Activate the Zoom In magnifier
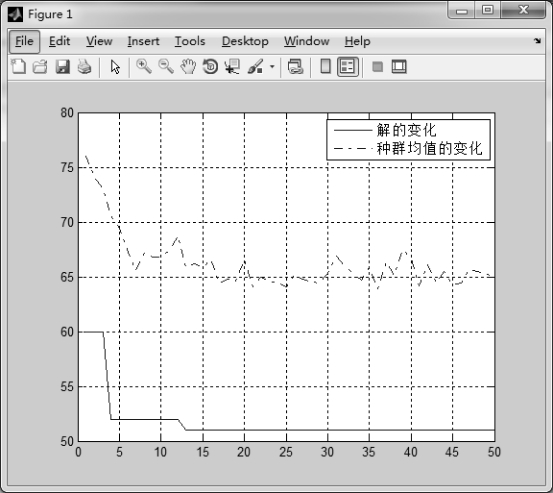Viewport: 553px width, 493px height. tap(144, 66)
